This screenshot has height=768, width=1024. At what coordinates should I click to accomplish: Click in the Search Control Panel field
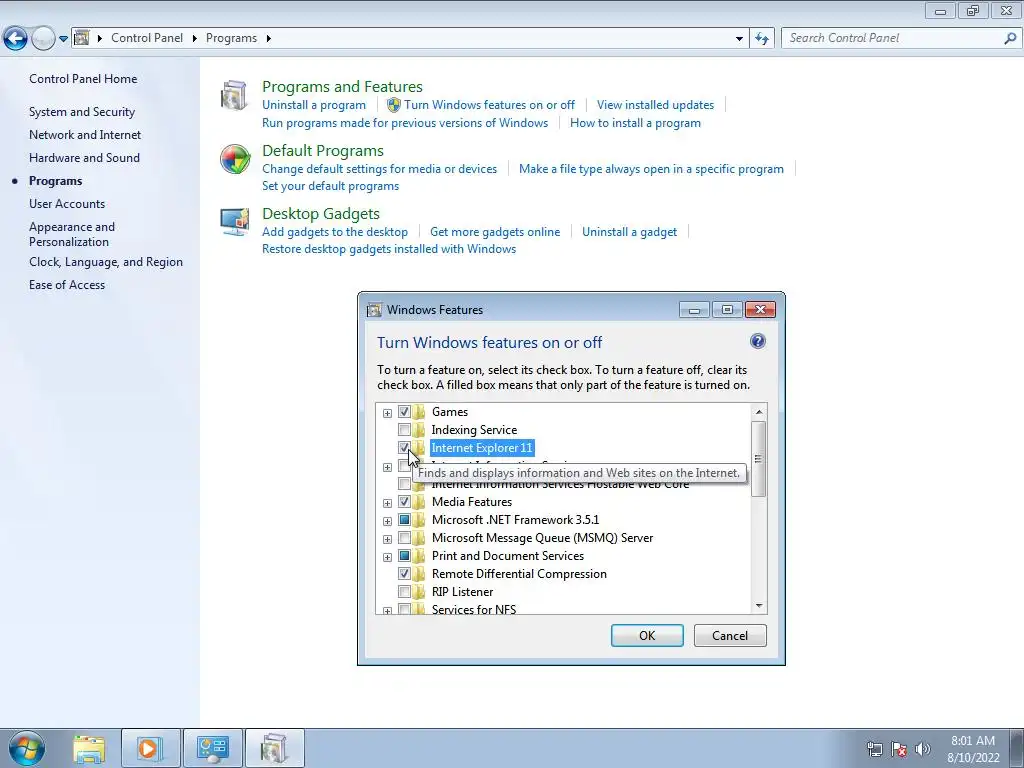(x=892, y=39)
